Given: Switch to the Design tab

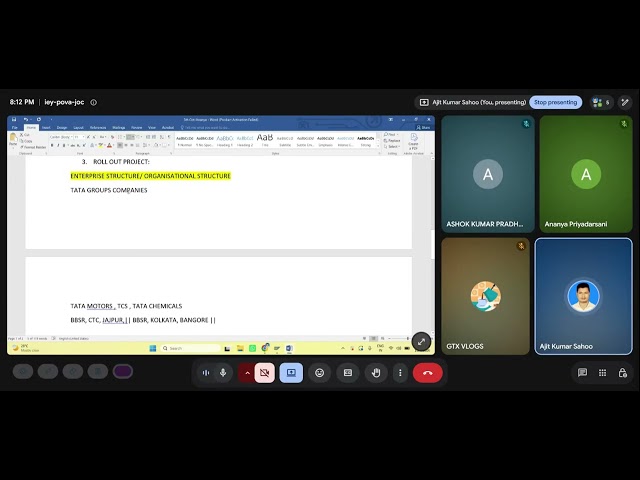Looking at the screenshot, I should [x=62, y=128].
